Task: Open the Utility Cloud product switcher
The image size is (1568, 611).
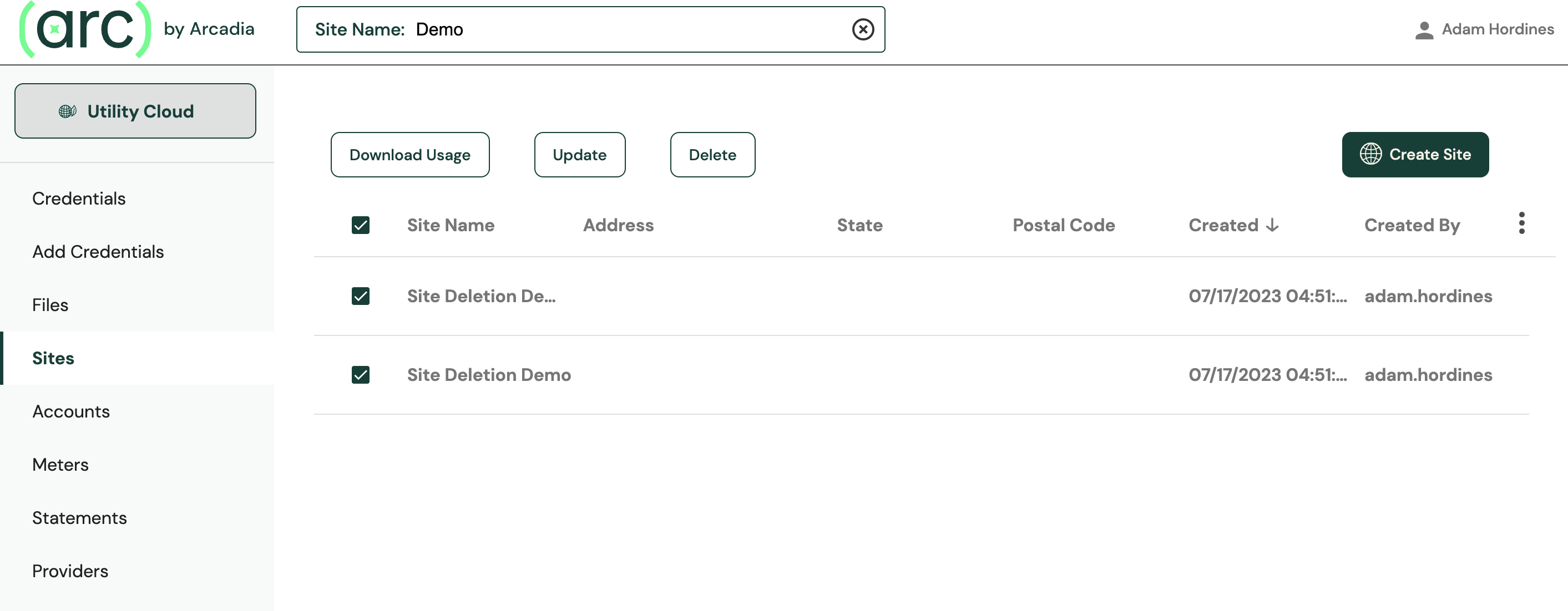Action: click(135, 111)
